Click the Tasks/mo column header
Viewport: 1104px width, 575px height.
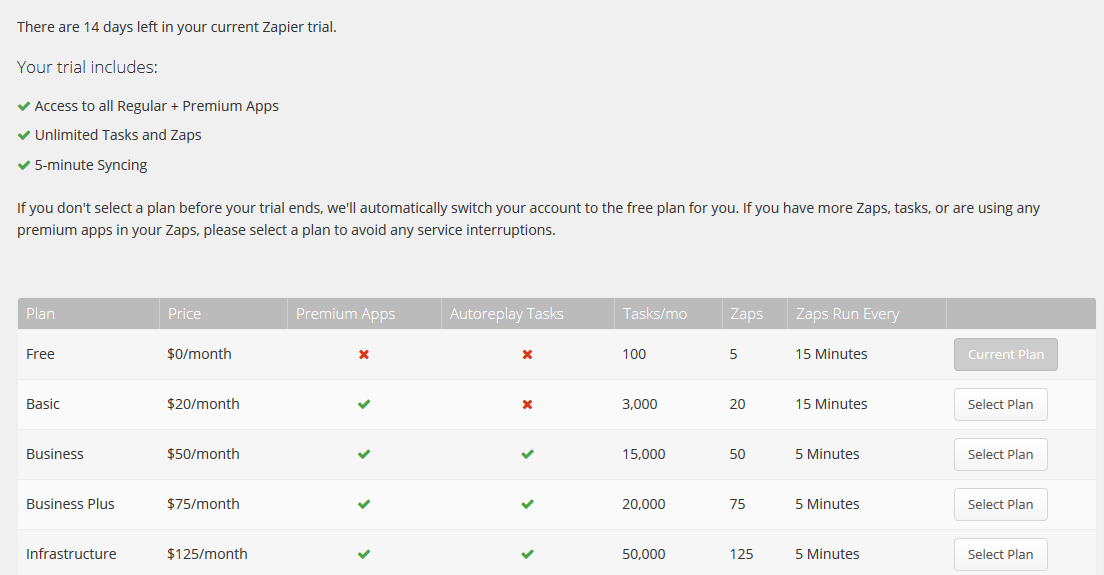[654, 314]
